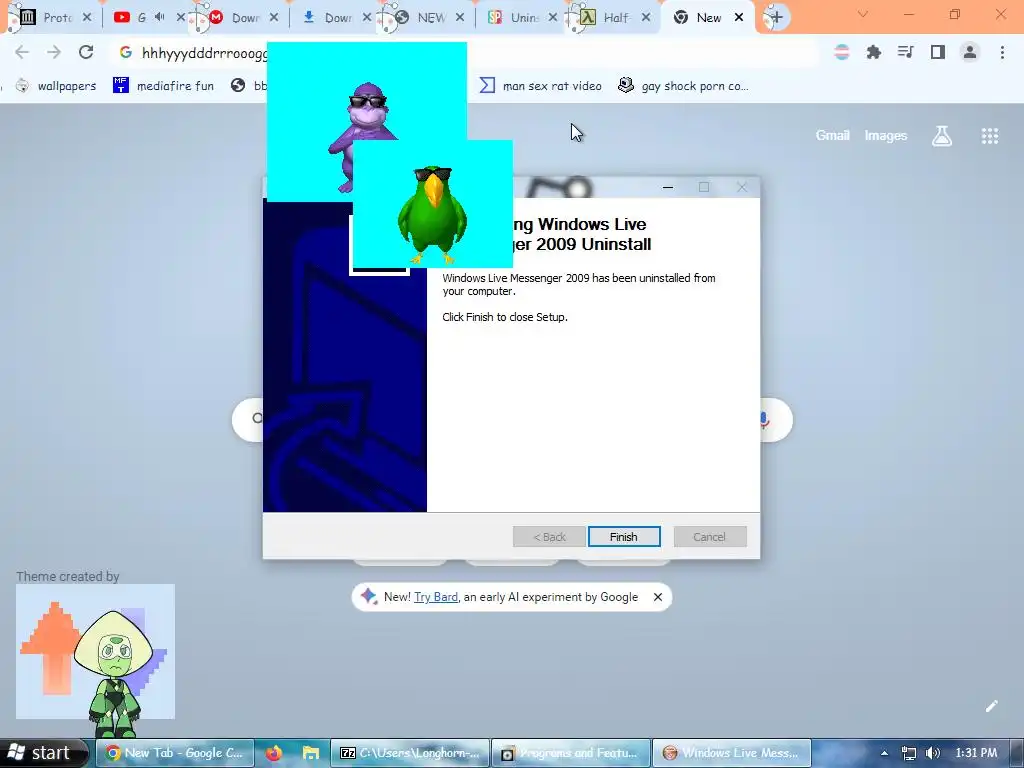Image resolution: width=1024 pixels, height=768 pixels.
Task: Launch Firefox from the taskbar
Action: tap(274, 753)
